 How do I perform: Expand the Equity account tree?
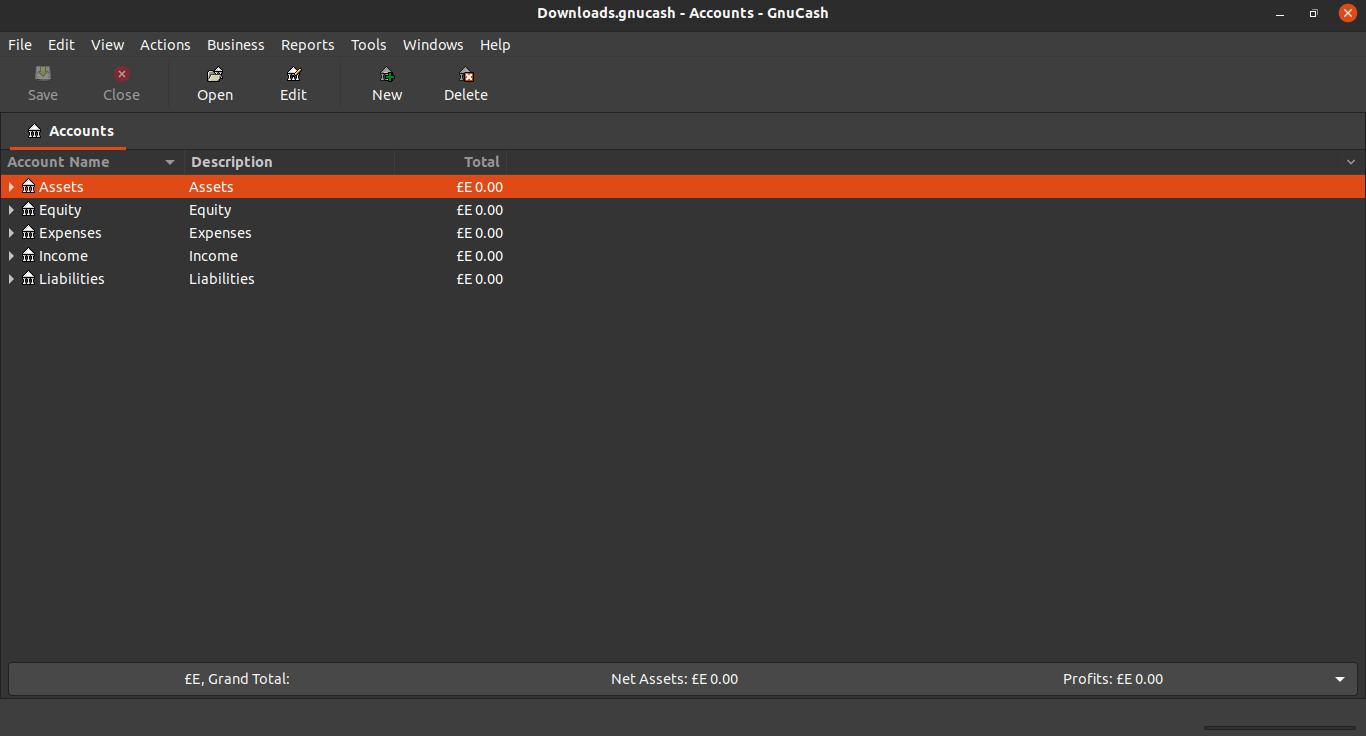(x=11, y=210)
